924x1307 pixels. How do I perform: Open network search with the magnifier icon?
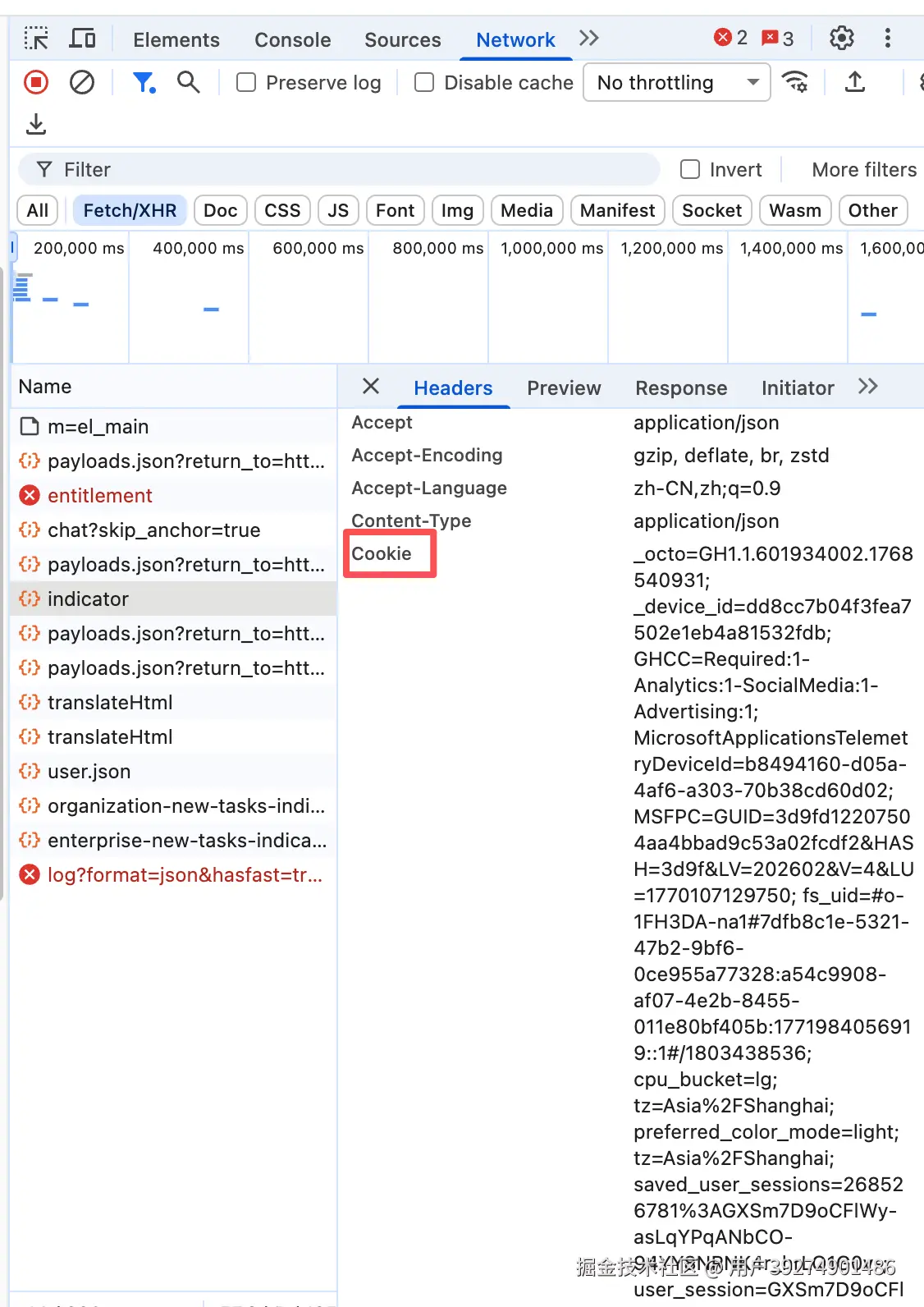pos(189,82)
